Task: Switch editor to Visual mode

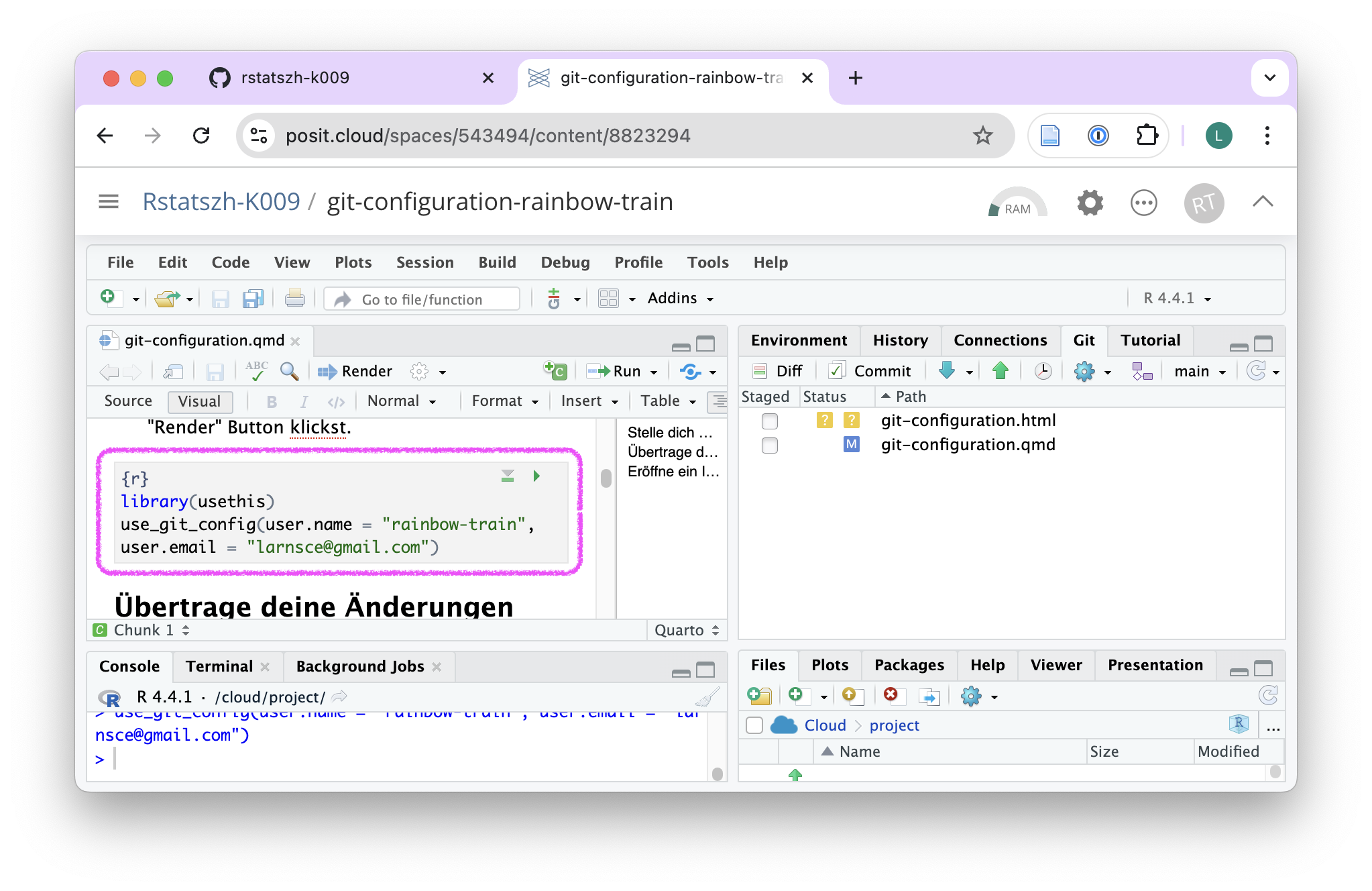Action: [199, 401]
